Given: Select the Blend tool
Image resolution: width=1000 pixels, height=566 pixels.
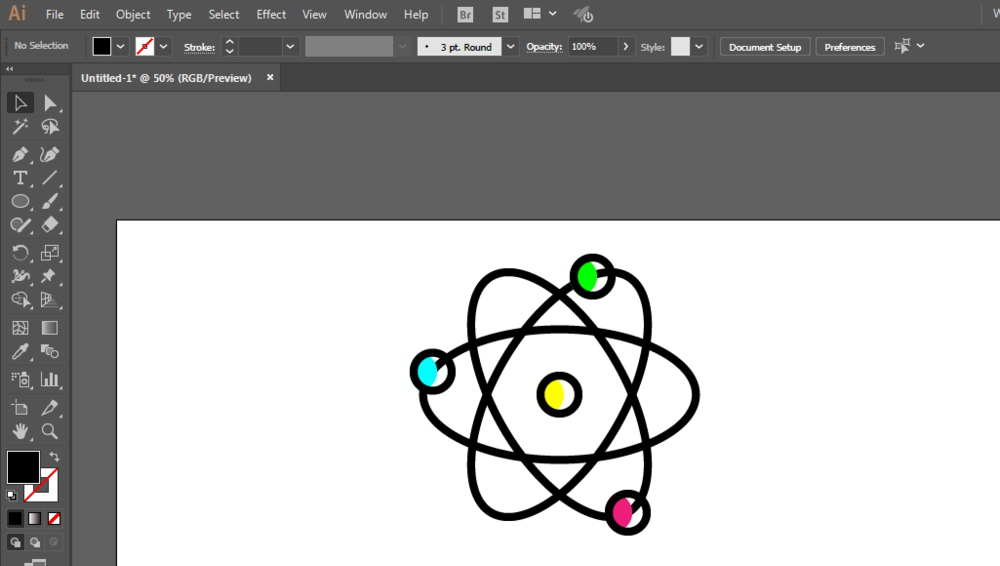Looking at the screenshot, I should [50, 352].
